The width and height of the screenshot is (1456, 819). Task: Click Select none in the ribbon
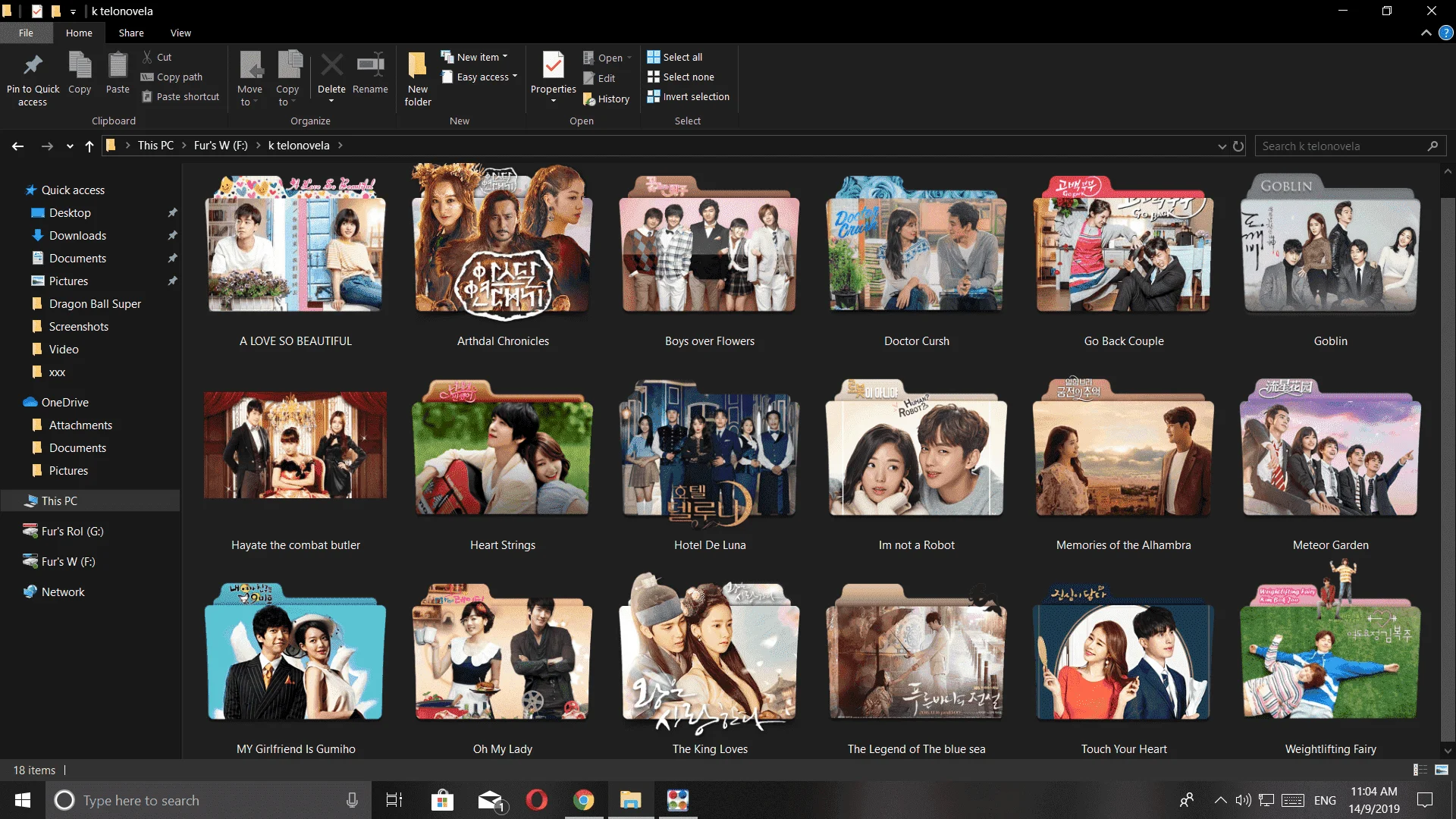pos(681,77)
